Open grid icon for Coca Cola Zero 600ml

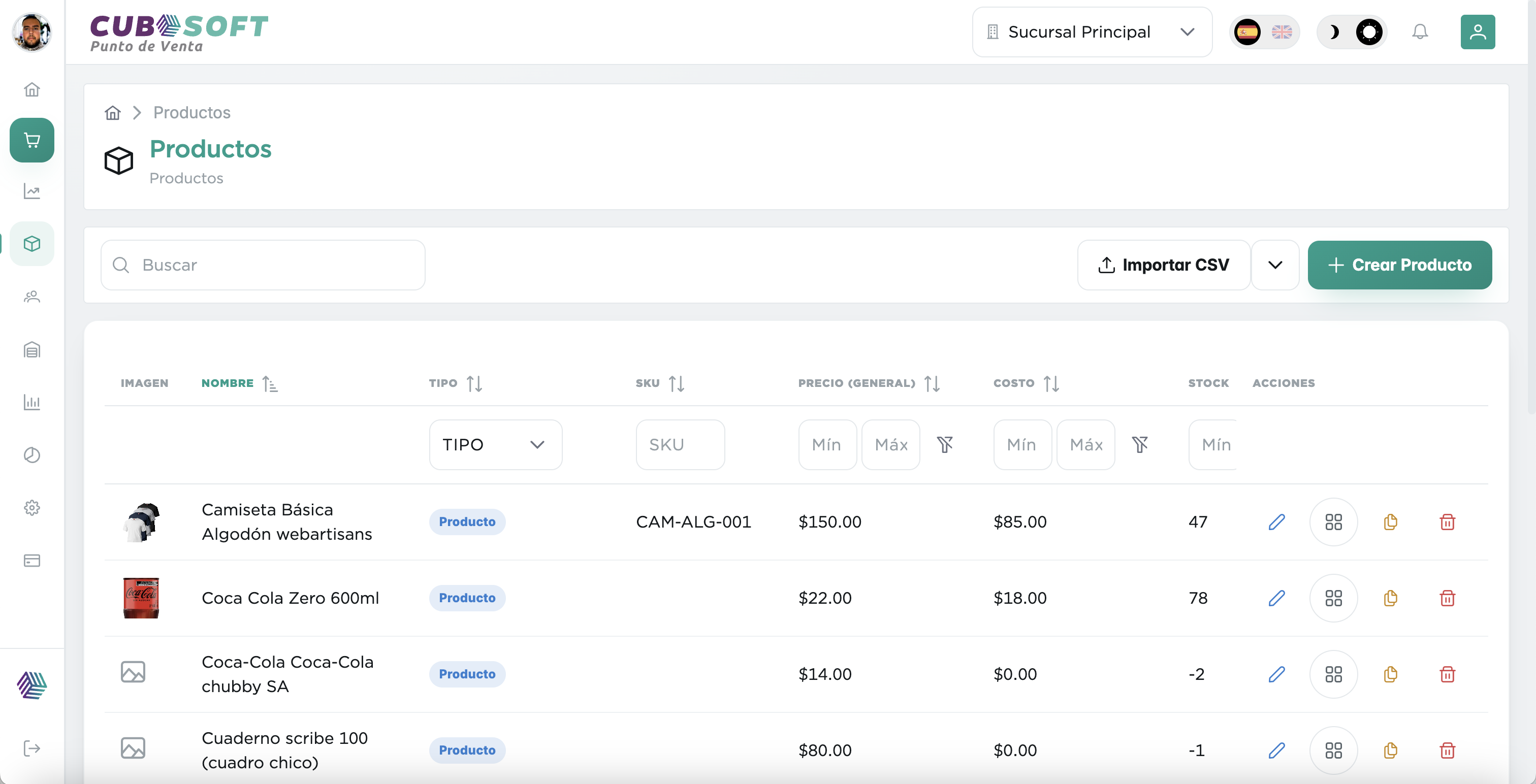(x=1333, y=598)
